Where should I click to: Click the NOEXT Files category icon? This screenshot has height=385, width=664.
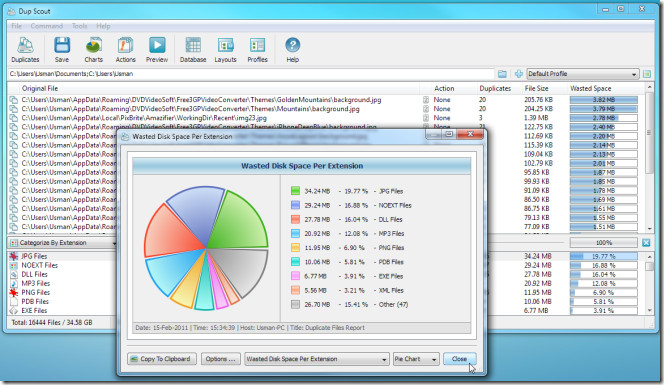coord(14,266)
